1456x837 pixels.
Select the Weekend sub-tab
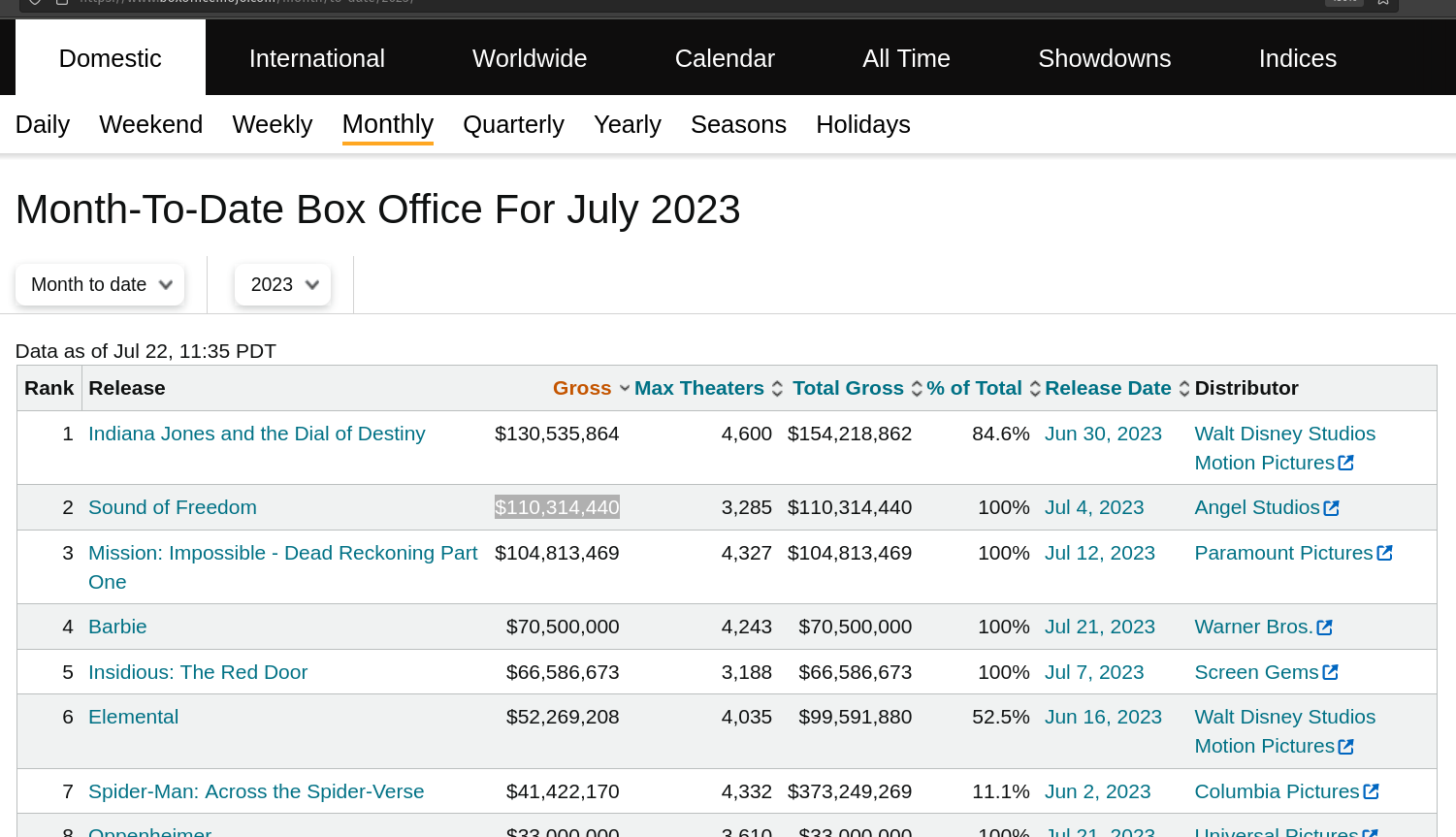point(150,125)
